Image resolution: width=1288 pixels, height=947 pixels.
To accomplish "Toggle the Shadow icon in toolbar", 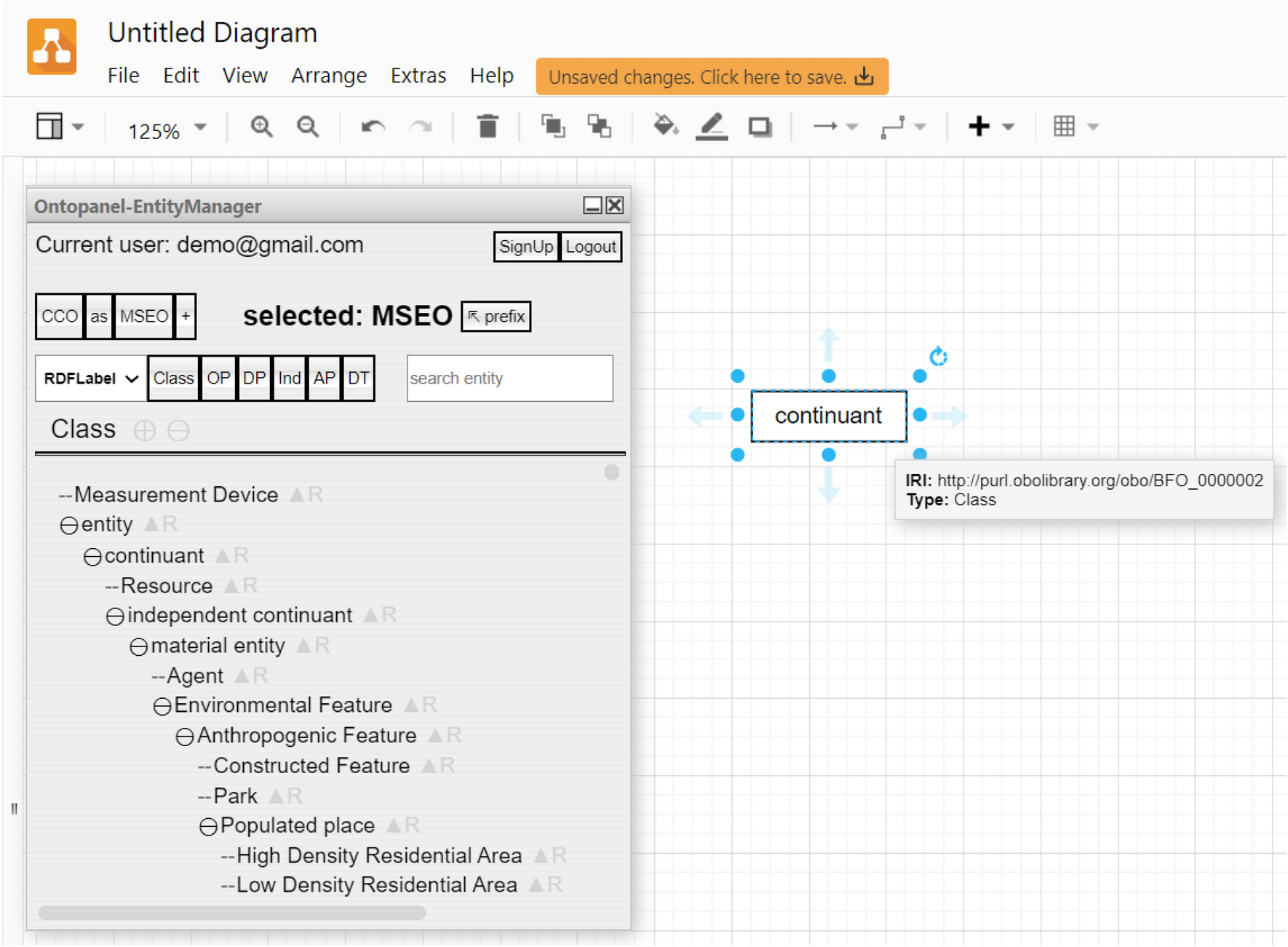I will [x=760, y=127].
